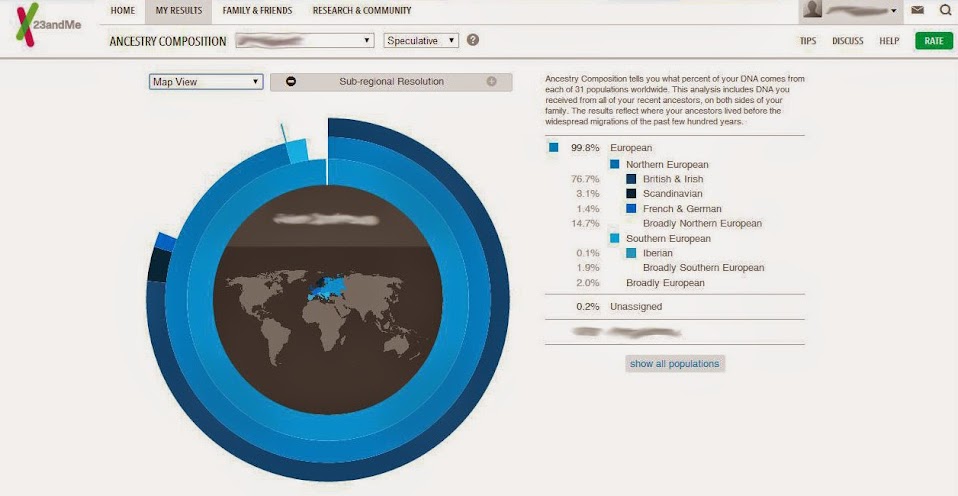
Task: Open the profile selector dropdown
Action: 304,40
